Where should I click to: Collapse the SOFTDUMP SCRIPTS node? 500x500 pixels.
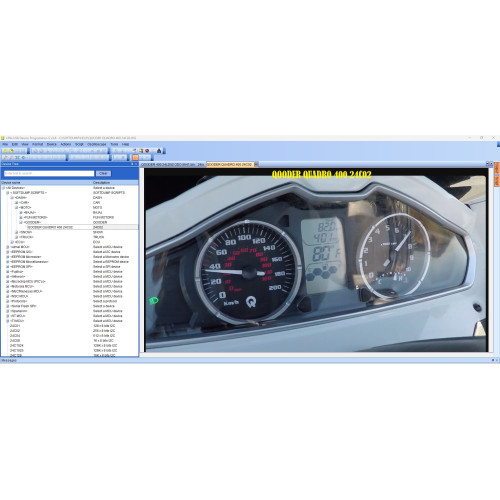(7, 193)
